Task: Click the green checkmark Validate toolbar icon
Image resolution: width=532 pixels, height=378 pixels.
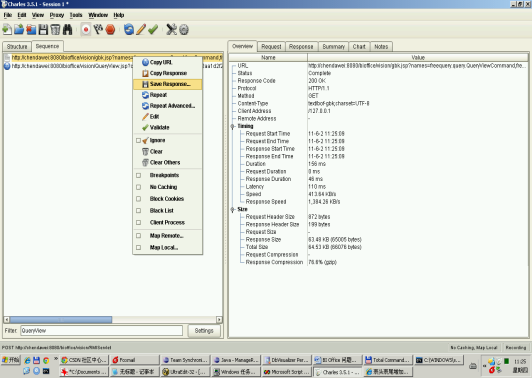Action: tap(153, 30)
